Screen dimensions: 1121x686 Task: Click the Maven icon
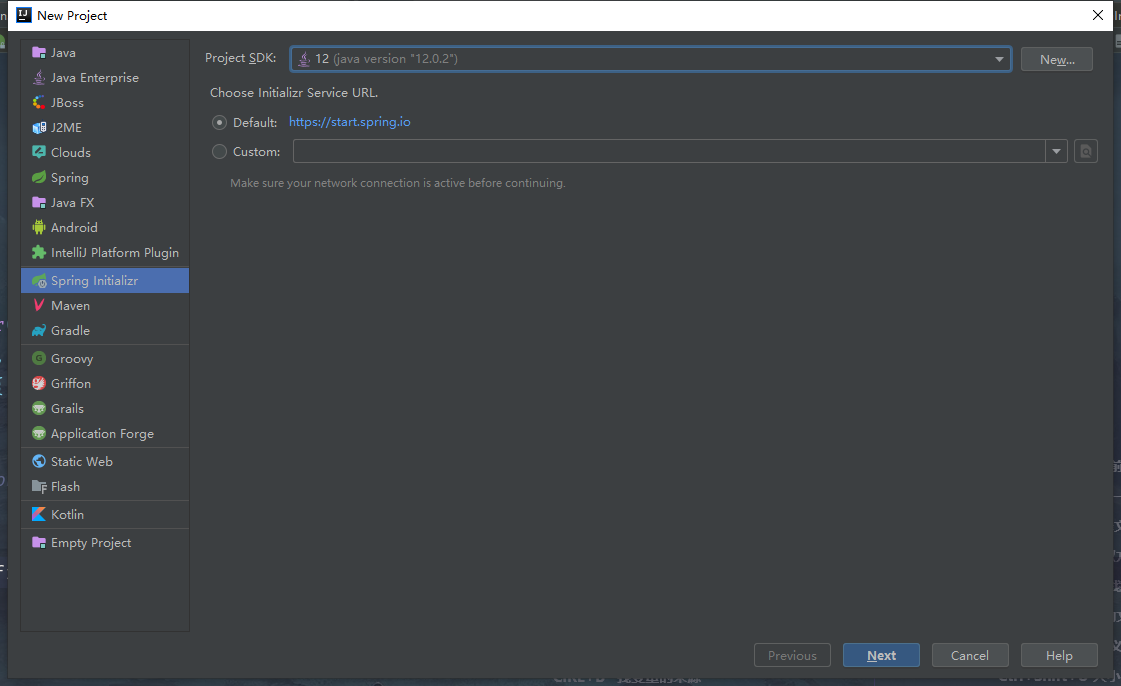pos(39,305)
